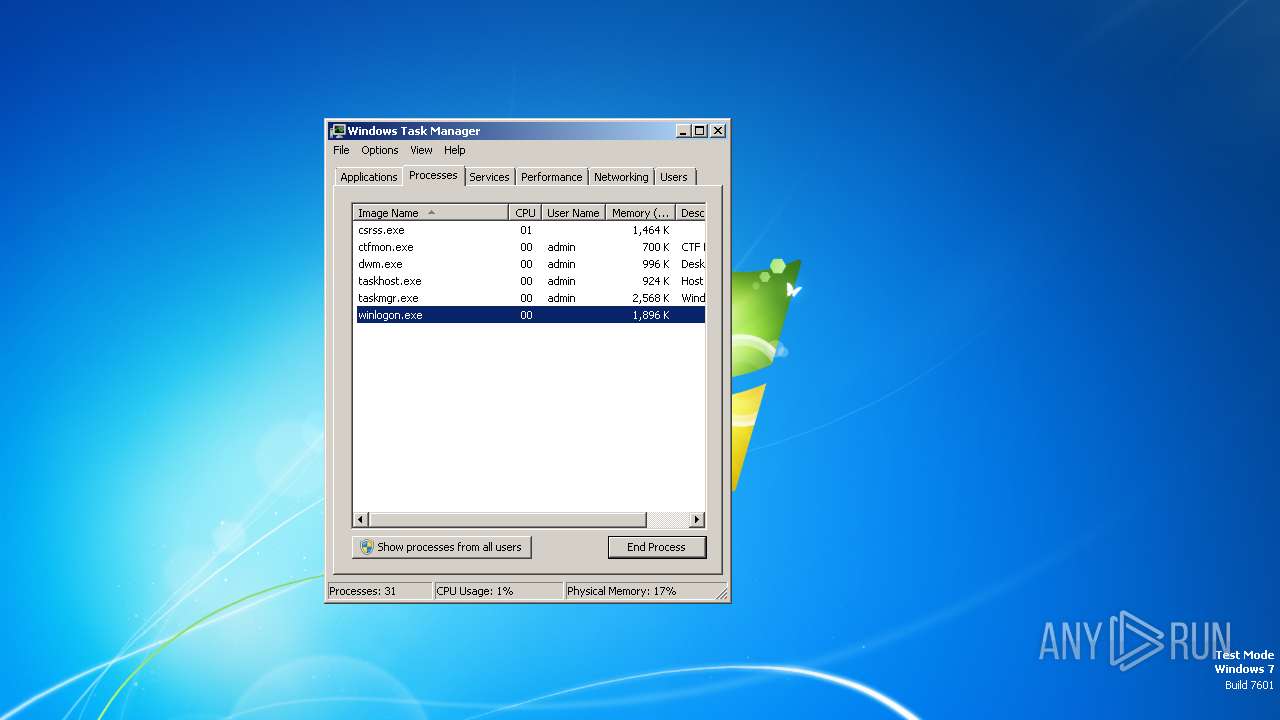The width and height of the screenshot is (1280, 720).
Task: Click the End Process button
Action: point(657,547)
